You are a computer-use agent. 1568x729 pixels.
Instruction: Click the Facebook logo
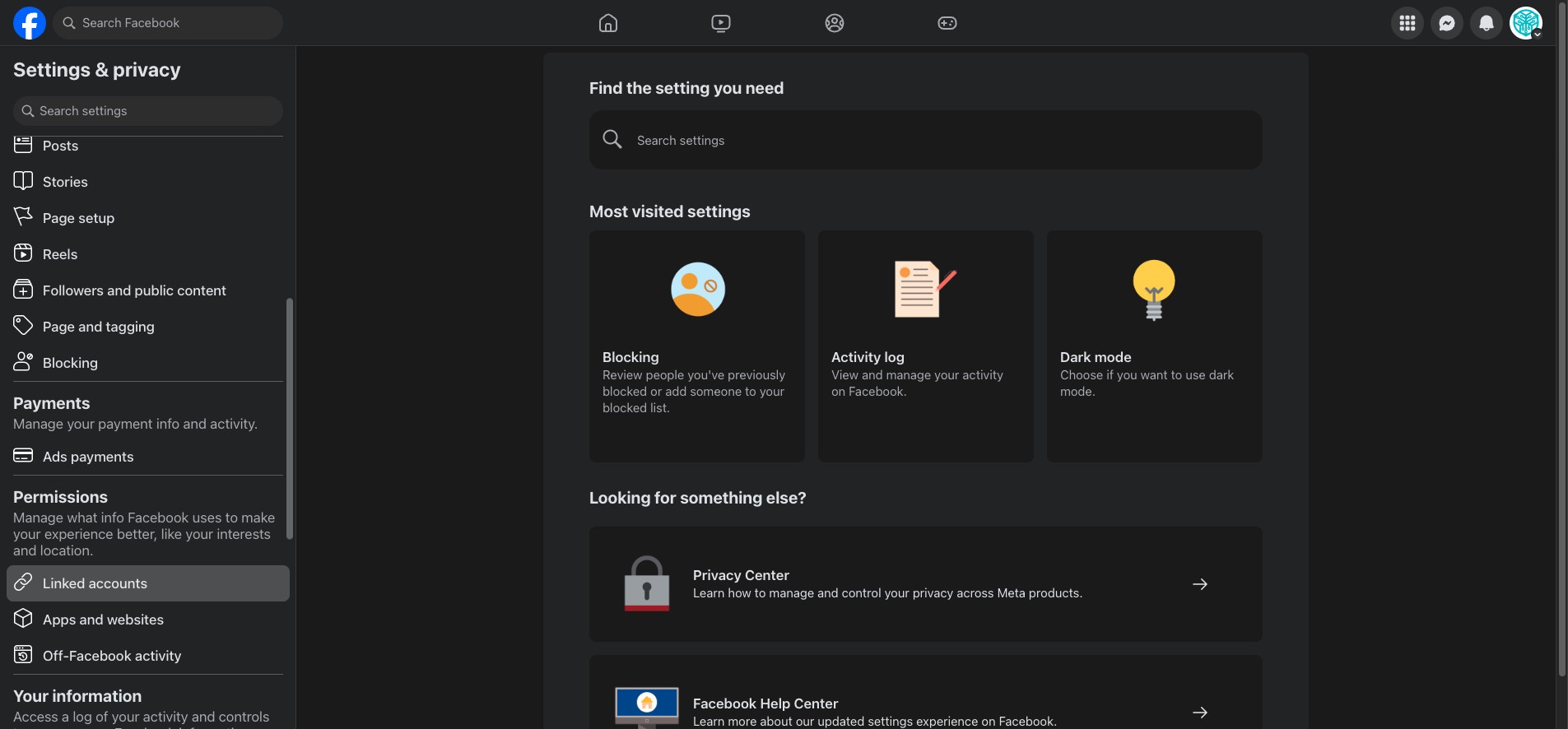(x=30, y=23)
